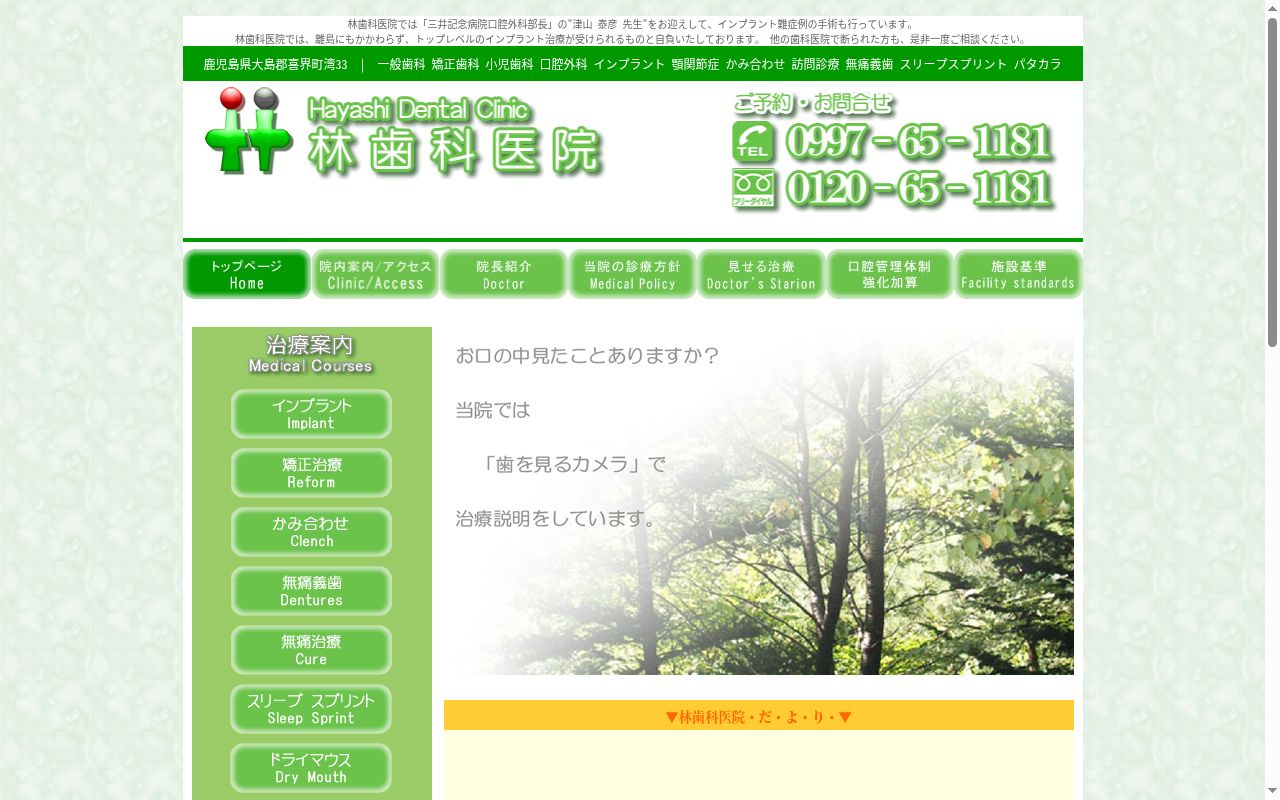The height and width of the screenshot is (800, 1280).
Task: Click 口腔外科 in the green bar
Action: pos(563,64)
